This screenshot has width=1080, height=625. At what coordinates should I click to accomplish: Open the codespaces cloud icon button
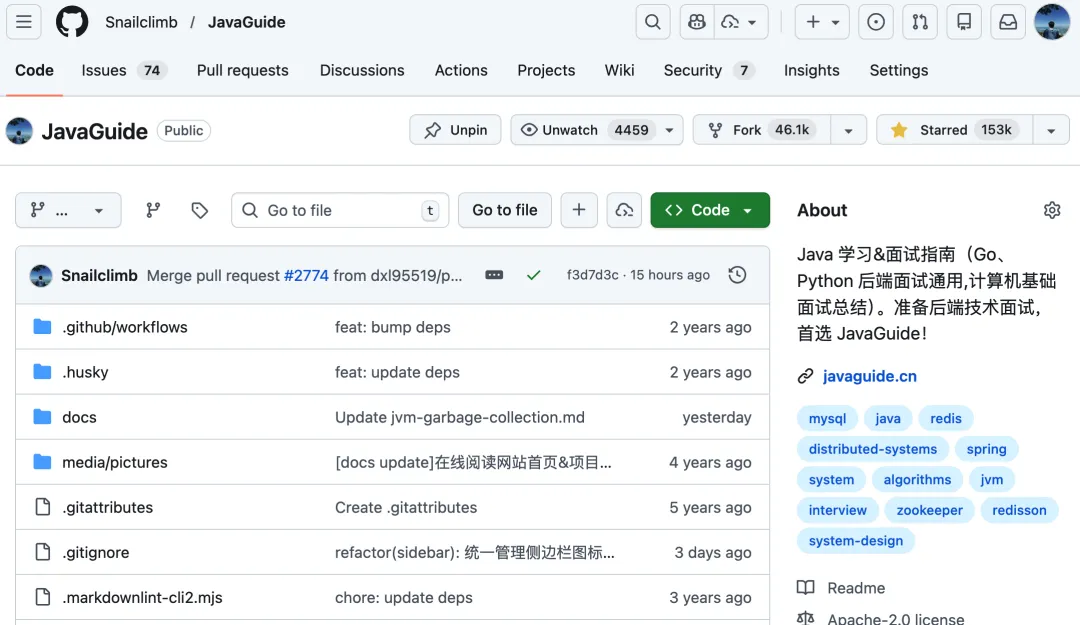click(x=624, y=210)
